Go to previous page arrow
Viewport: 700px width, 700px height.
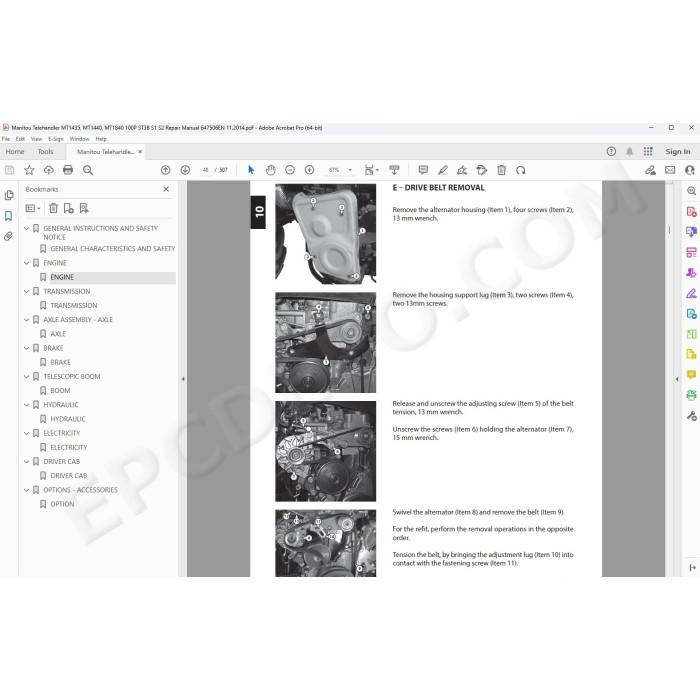(166, 170)
